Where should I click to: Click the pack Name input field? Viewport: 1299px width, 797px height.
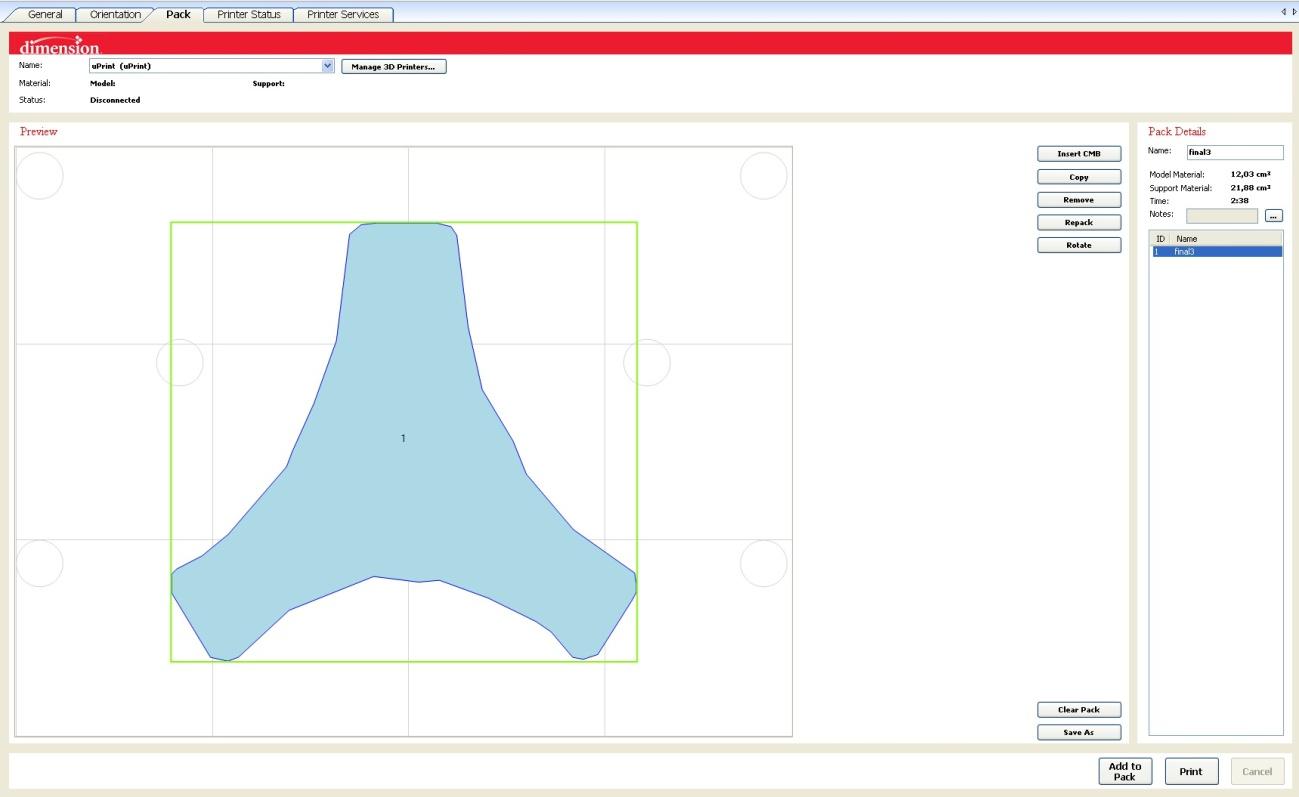click(1234, 152)
